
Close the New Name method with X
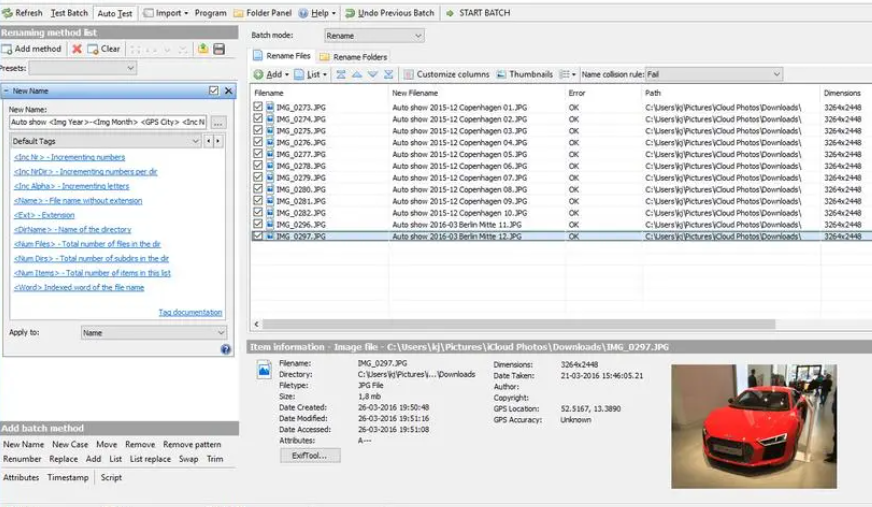(x=229, y=91)
